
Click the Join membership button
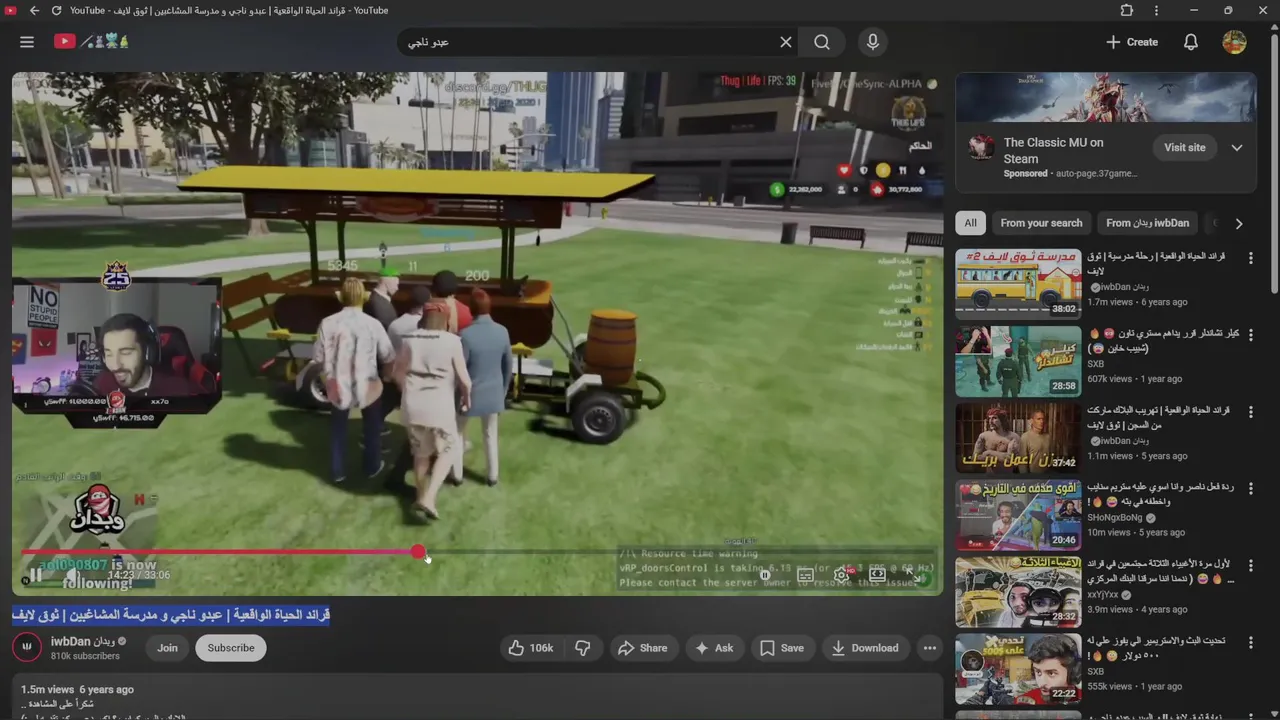click(167, 648)
